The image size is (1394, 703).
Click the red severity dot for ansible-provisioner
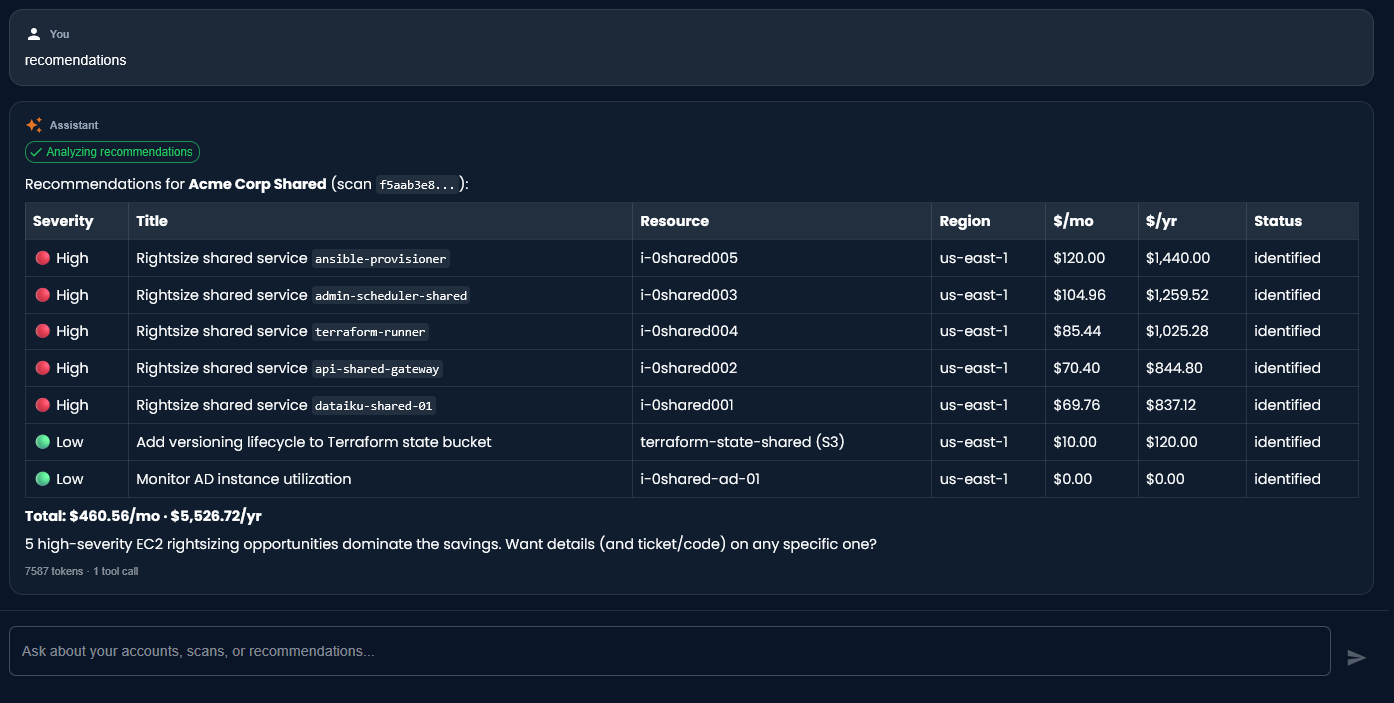(x=42, y=258)
